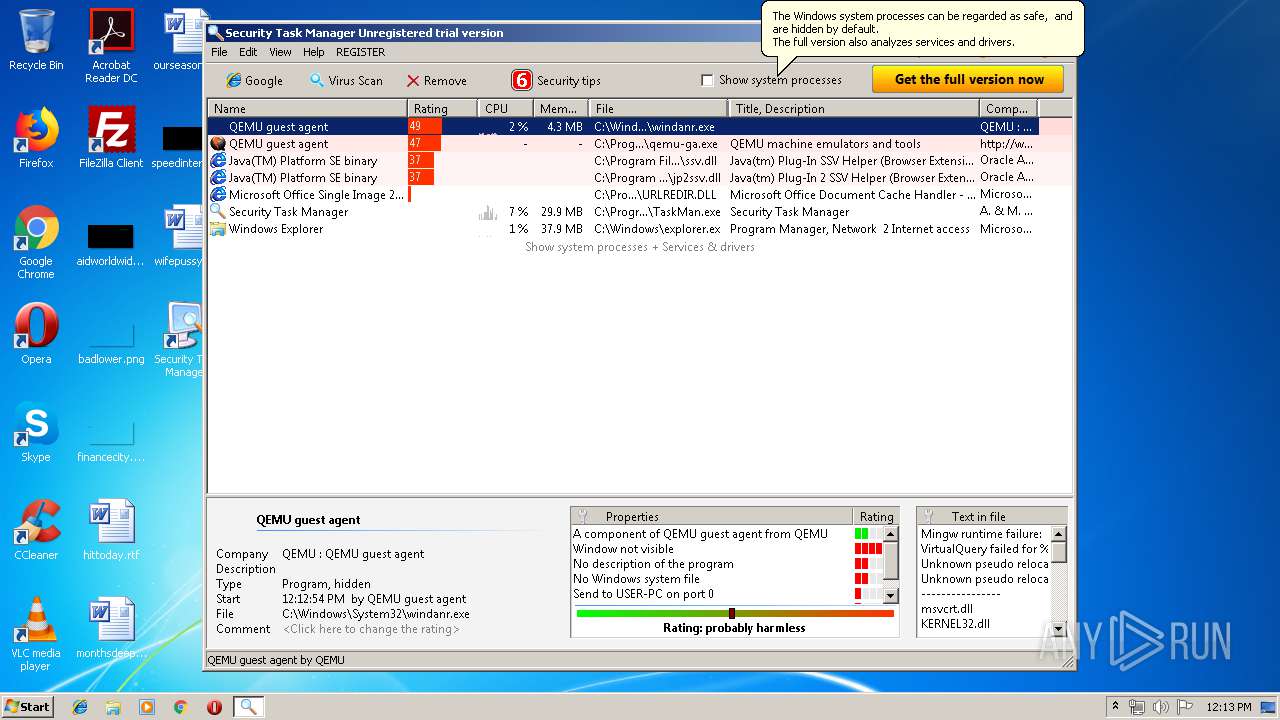Viewport: 1280px width, 720px height.
Task: Click Windows Explorer process icon
Action: (x=217, y=229)
